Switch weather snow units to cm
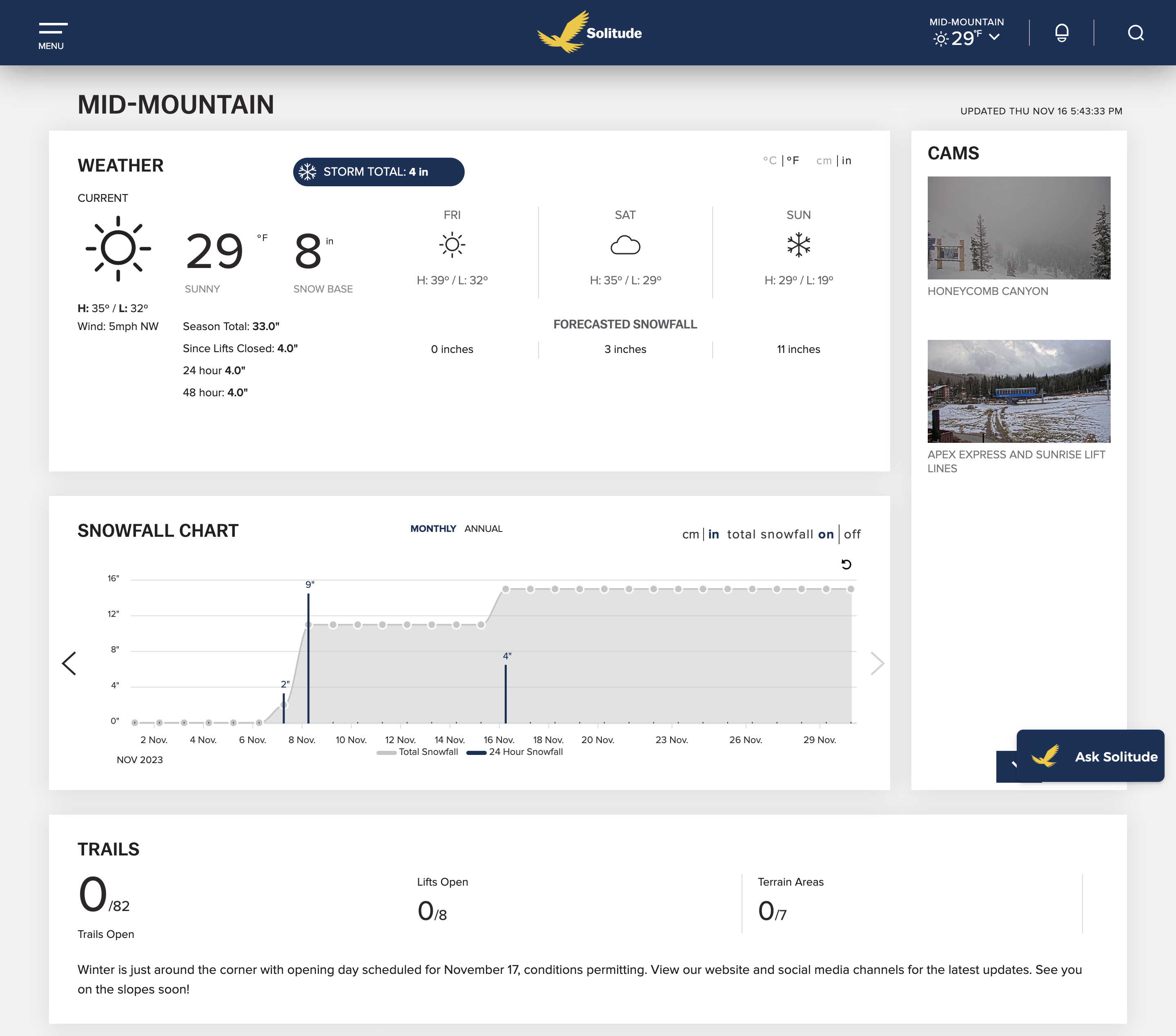 click(x=823, y=161)
